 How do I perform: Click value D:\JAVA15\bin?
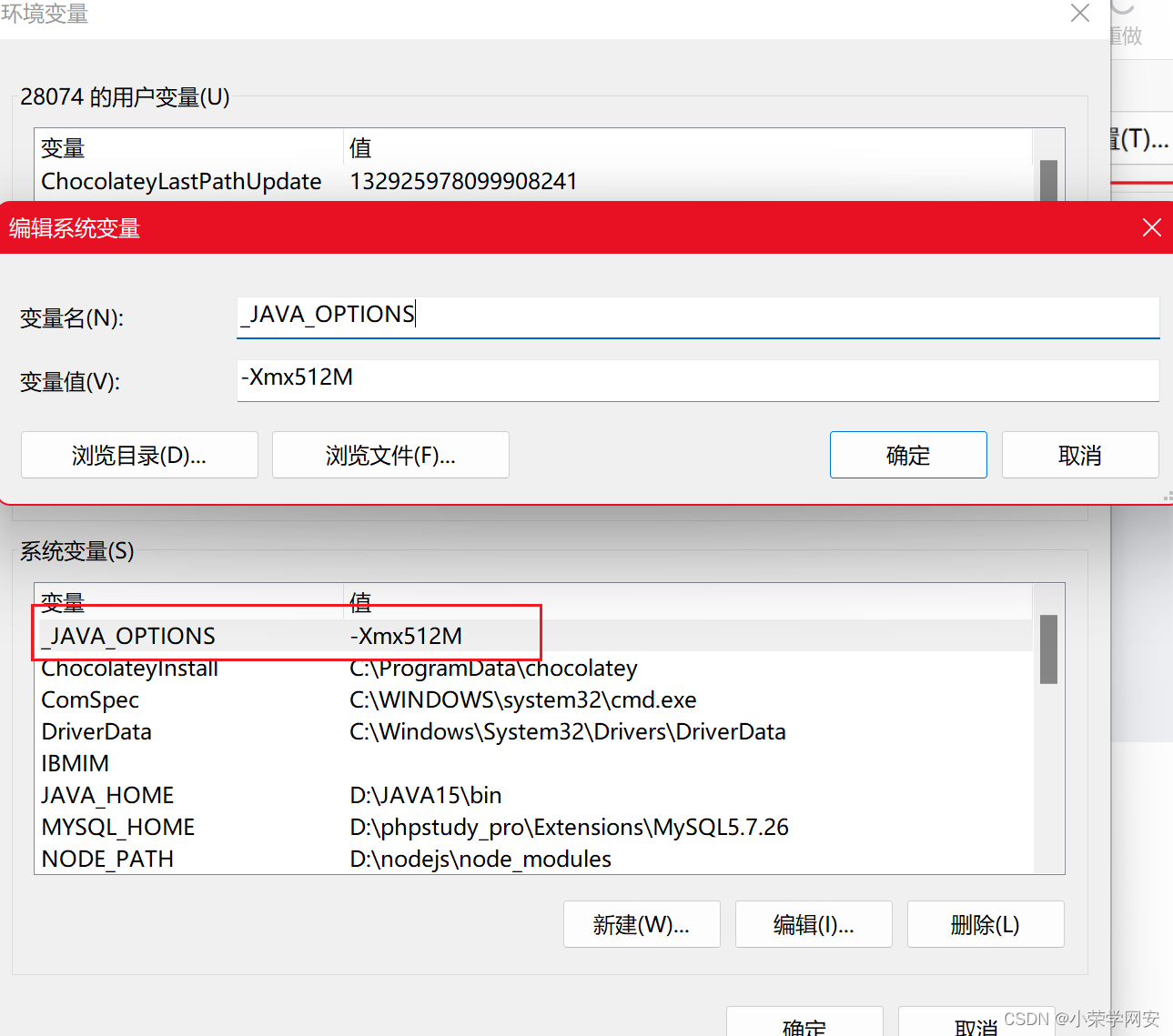(x=426, y=795)
